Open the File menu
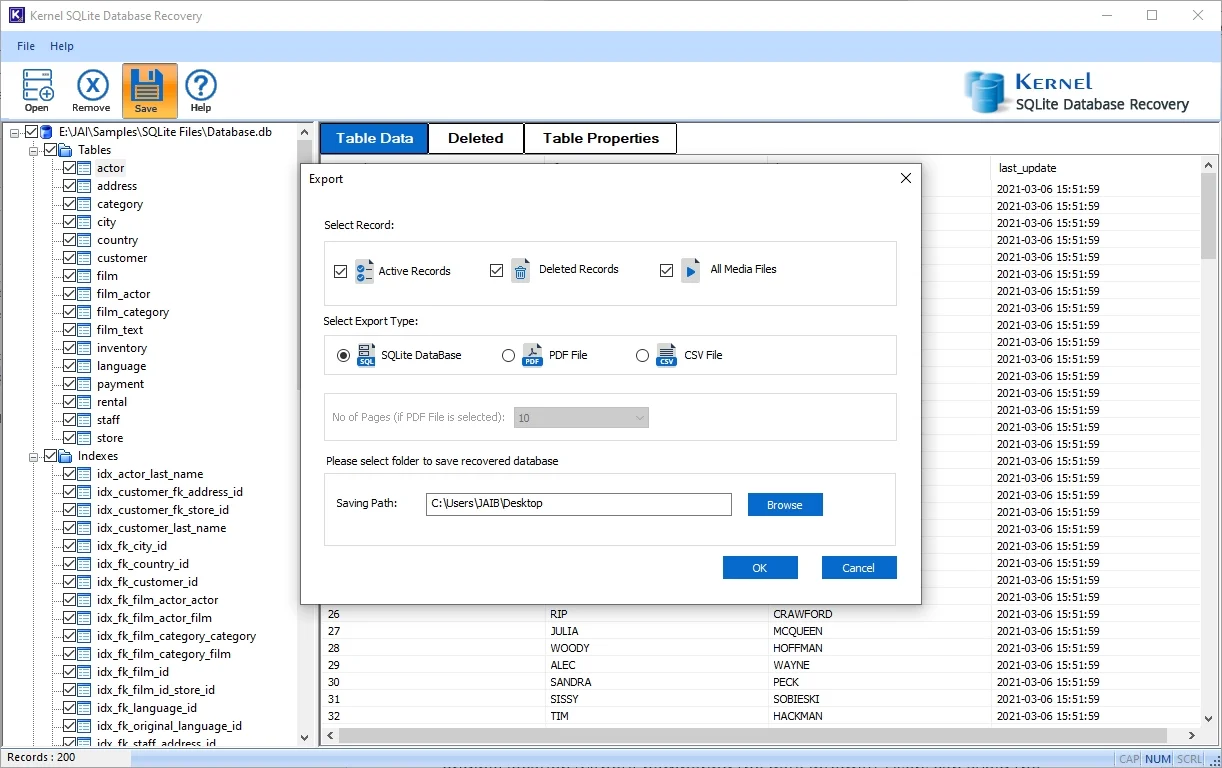This screenshot has width=1222, height=768. click(x=26, y=46)
